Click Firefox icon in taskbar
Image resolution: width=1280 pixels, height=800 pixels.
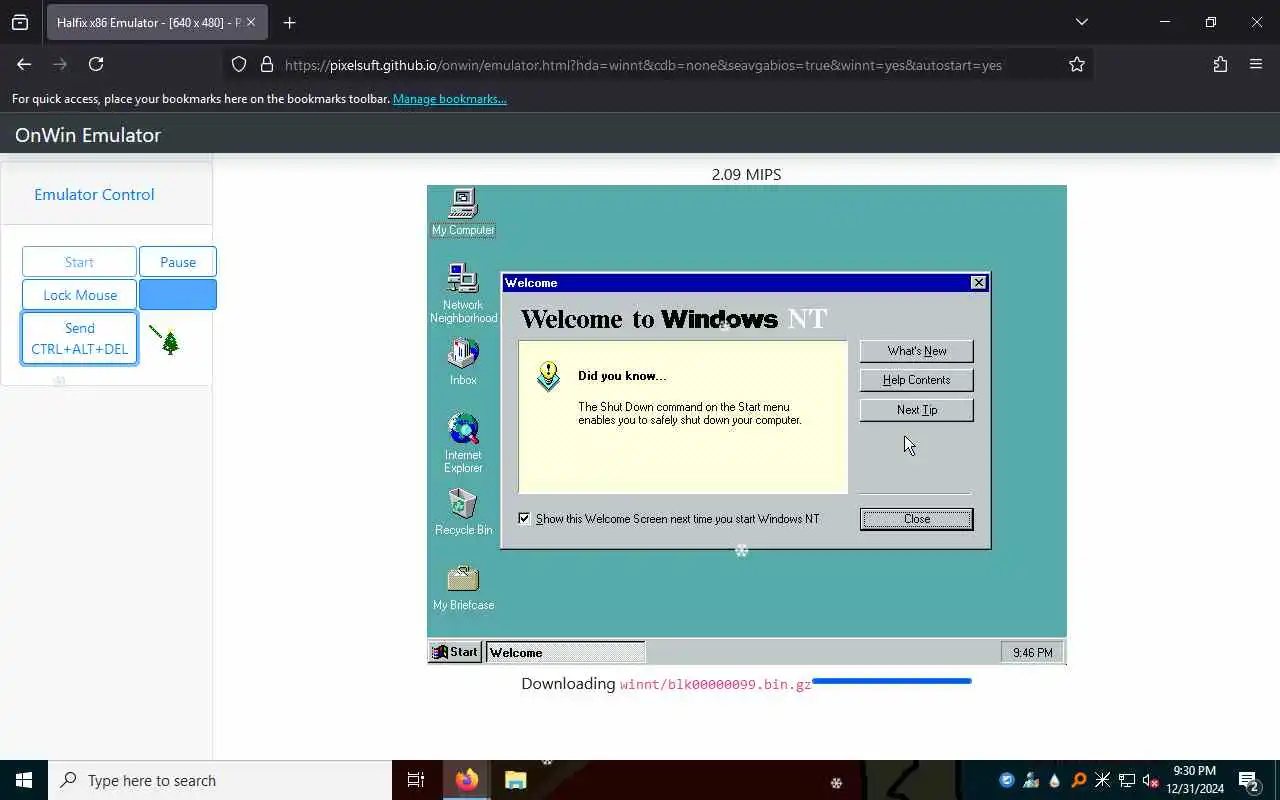point(467,780)
